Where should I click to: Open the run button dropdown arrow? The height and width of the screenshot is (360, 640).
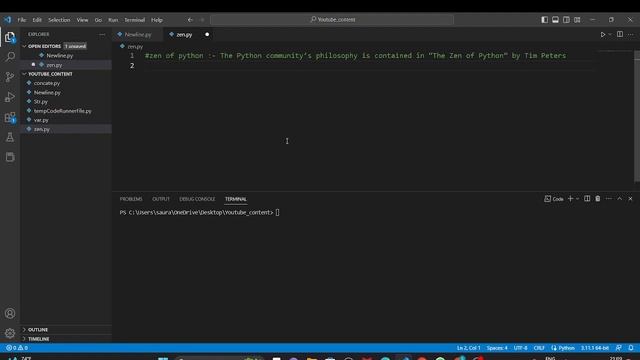click(610, 35)
